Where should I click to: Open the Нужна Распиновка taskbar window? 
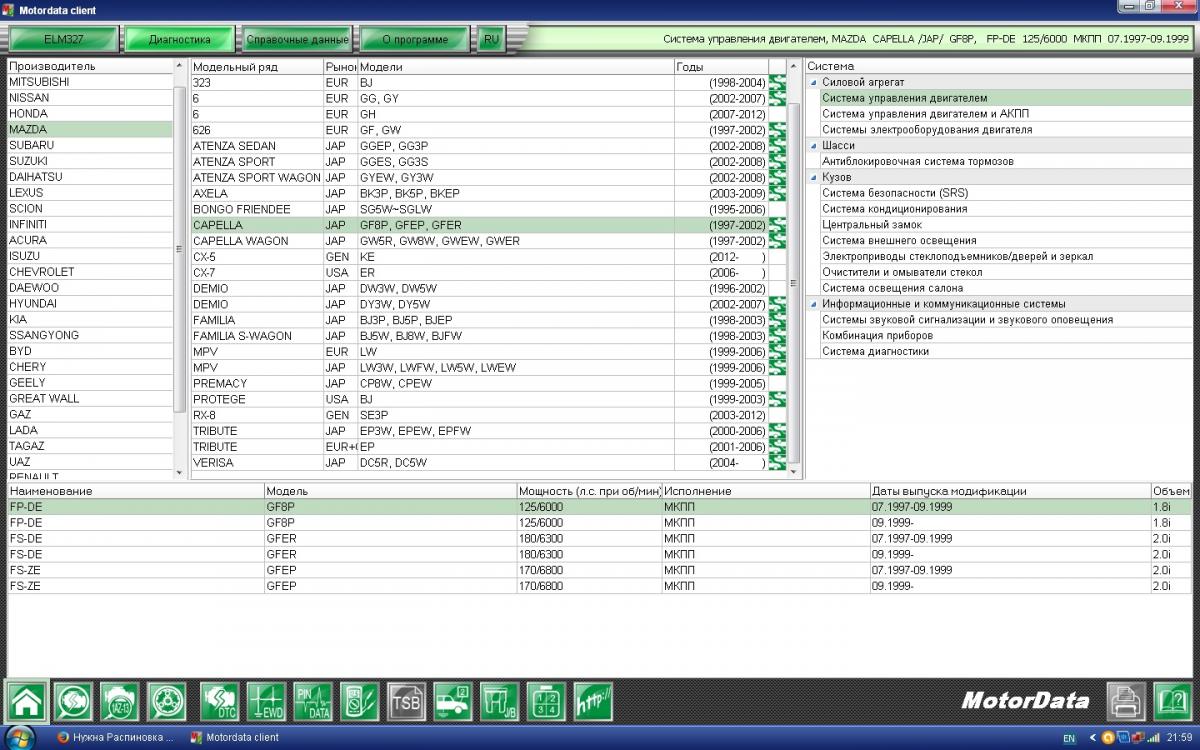[x=116, y=738]
